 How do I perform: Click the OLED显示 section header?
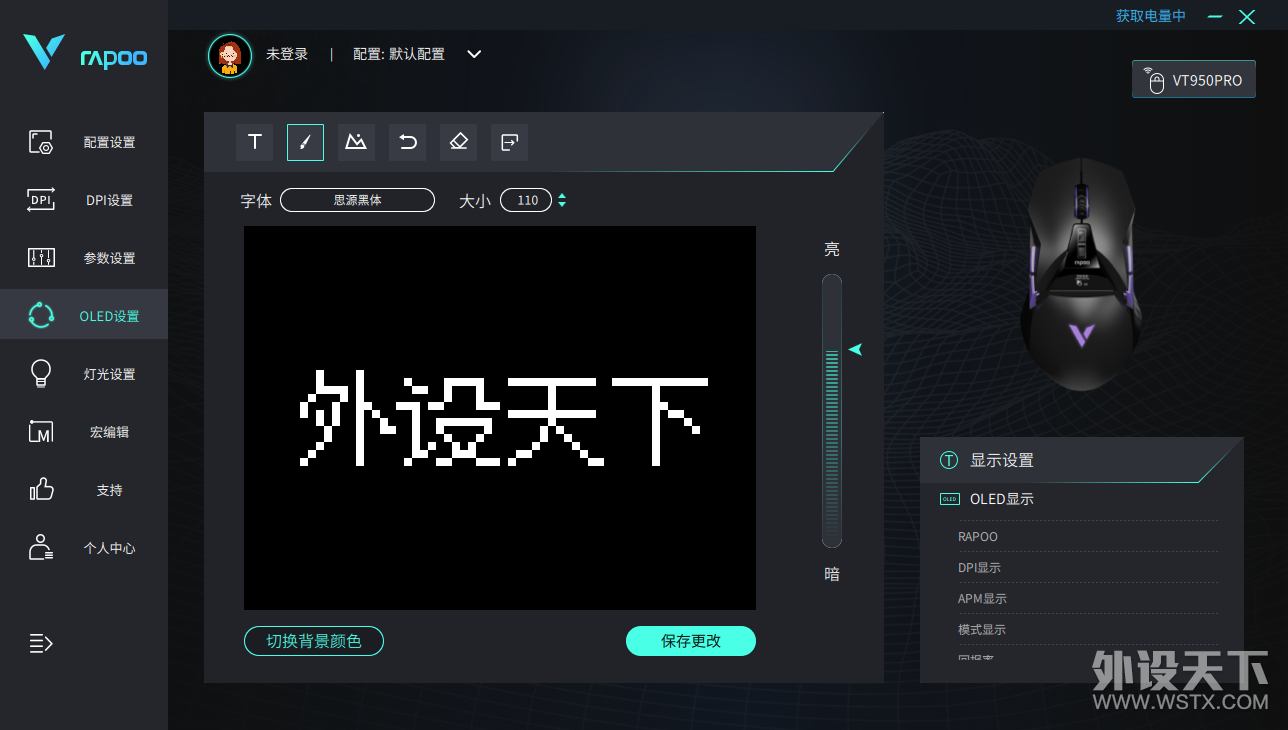point(1002,499)
